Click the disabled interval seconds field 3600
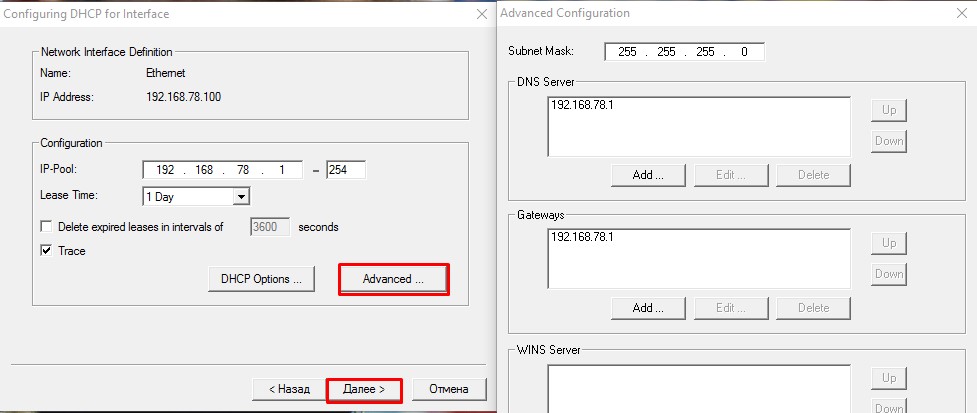This screenshot has height=413, width=977. pos(270,227)
